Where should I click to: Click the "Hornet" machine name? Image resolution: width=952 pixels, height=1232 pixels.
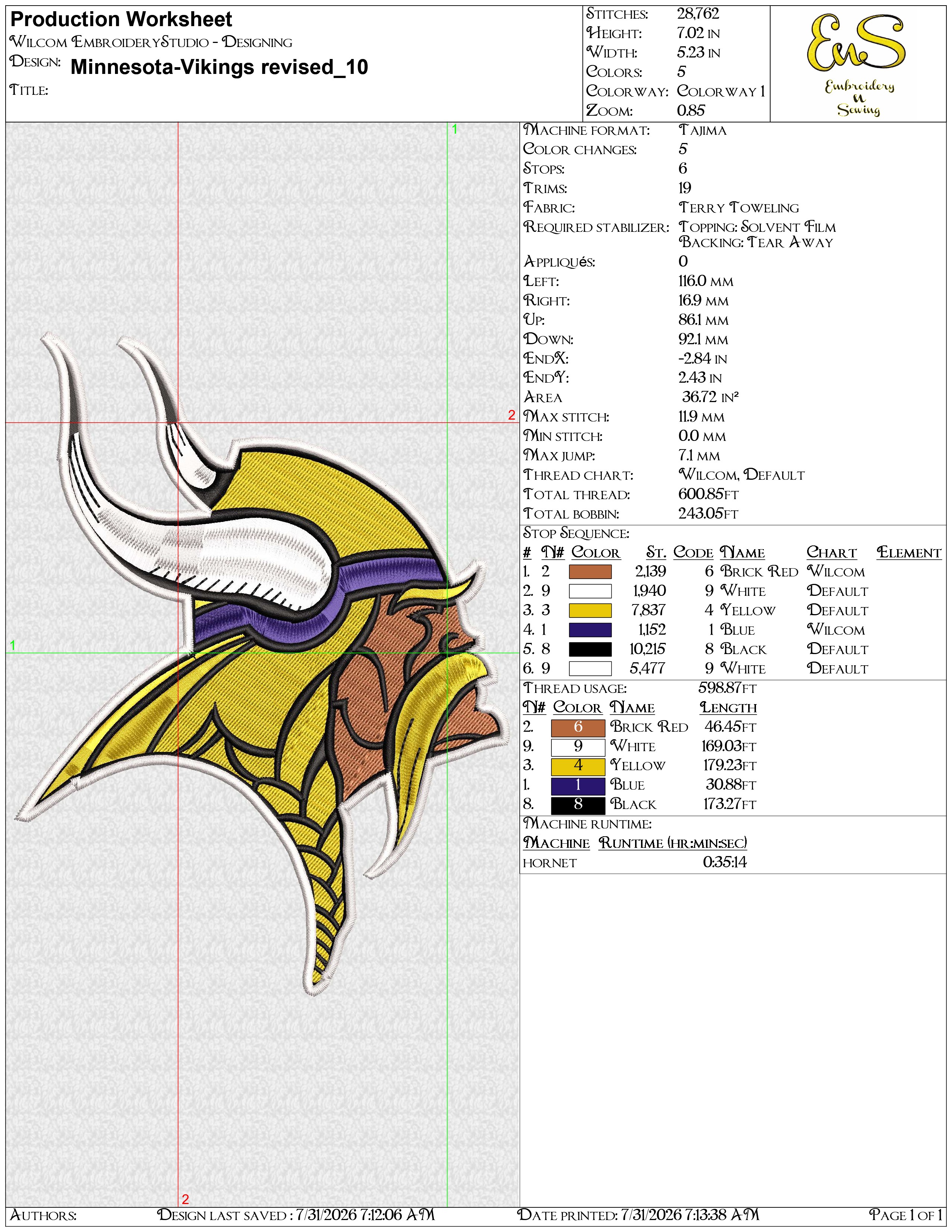click(550, 864)
